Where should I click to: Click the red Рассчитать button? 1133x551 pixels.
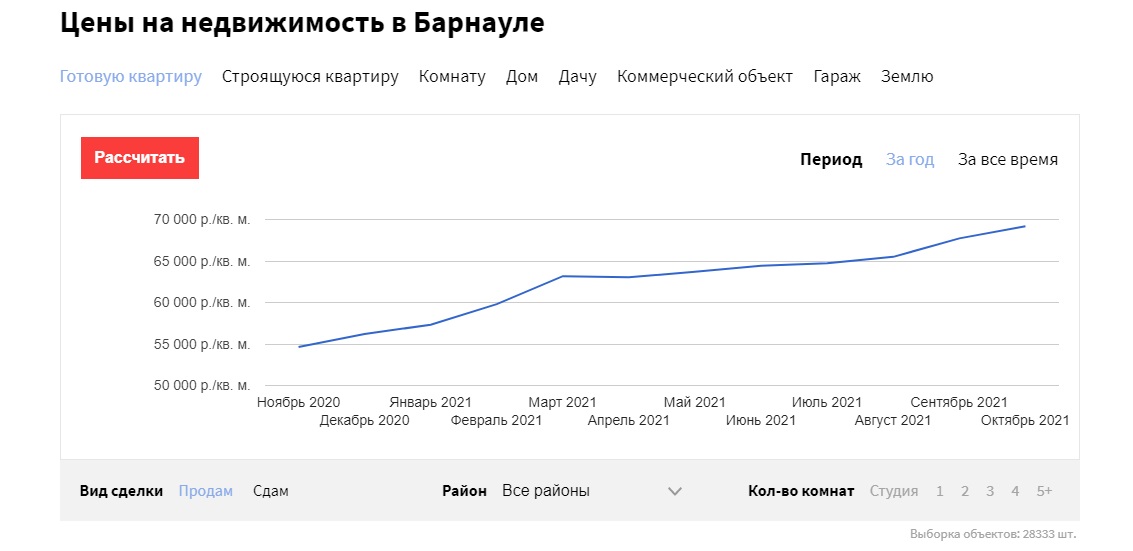click(139, 158)
